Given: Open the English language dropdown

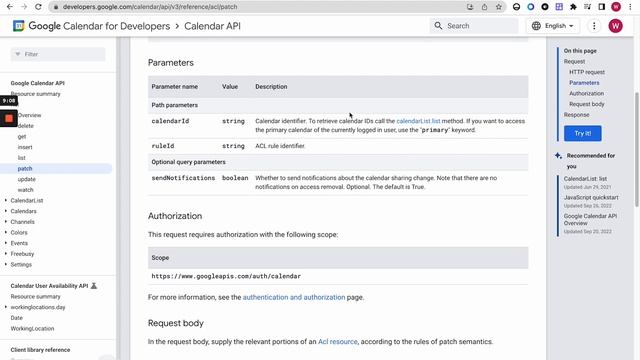Looking at the screenshot, I should pos(553,26).
